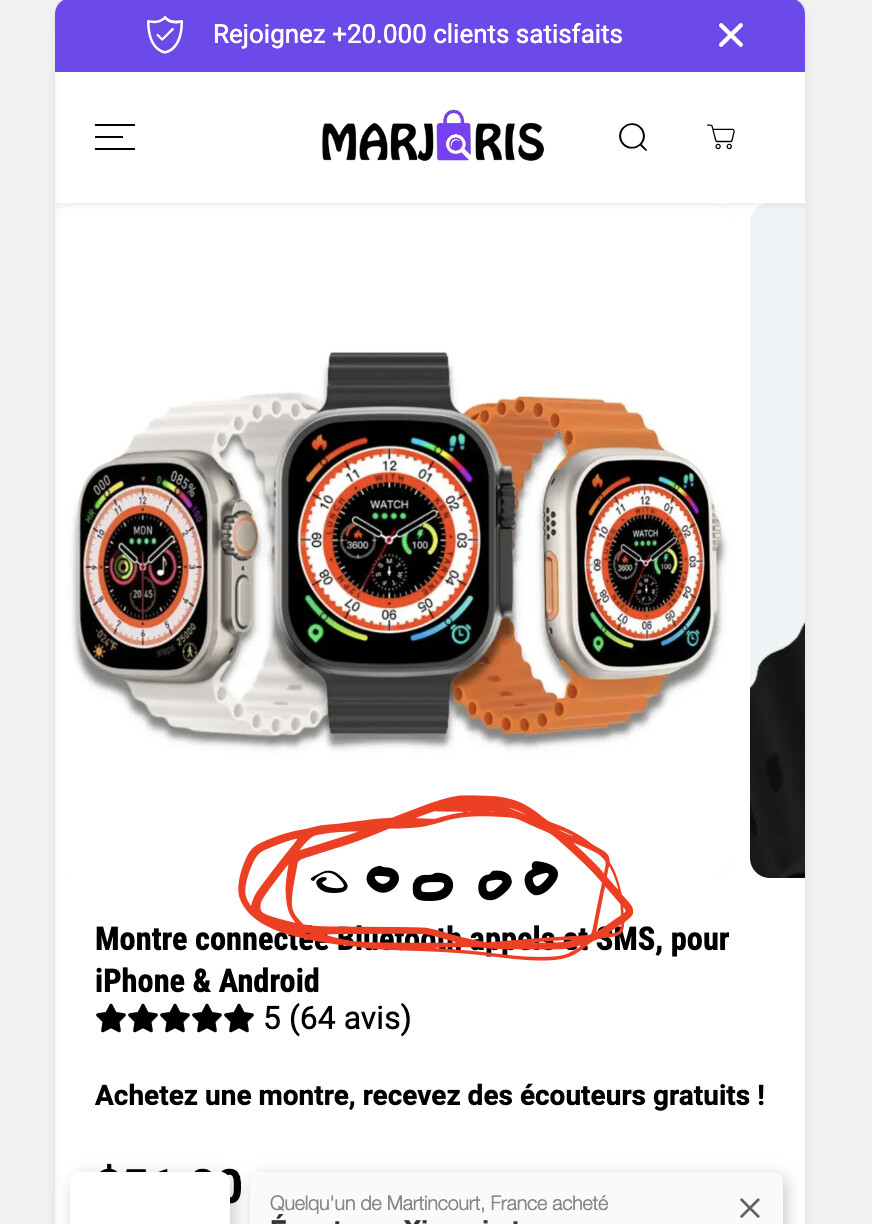Open the hamburger navigation menu

pos(115,137)
